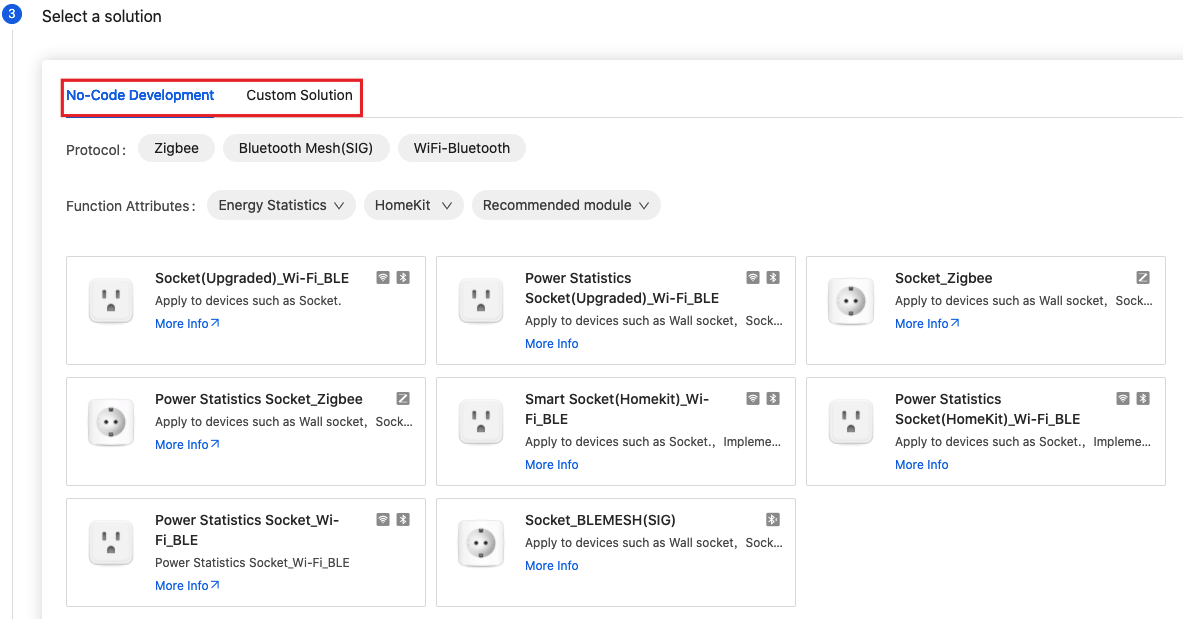Enable the Bluetooth Mesh(SIG) protocol filter
Viewport: 1183px width, 619px height.
tap(306, 147)
